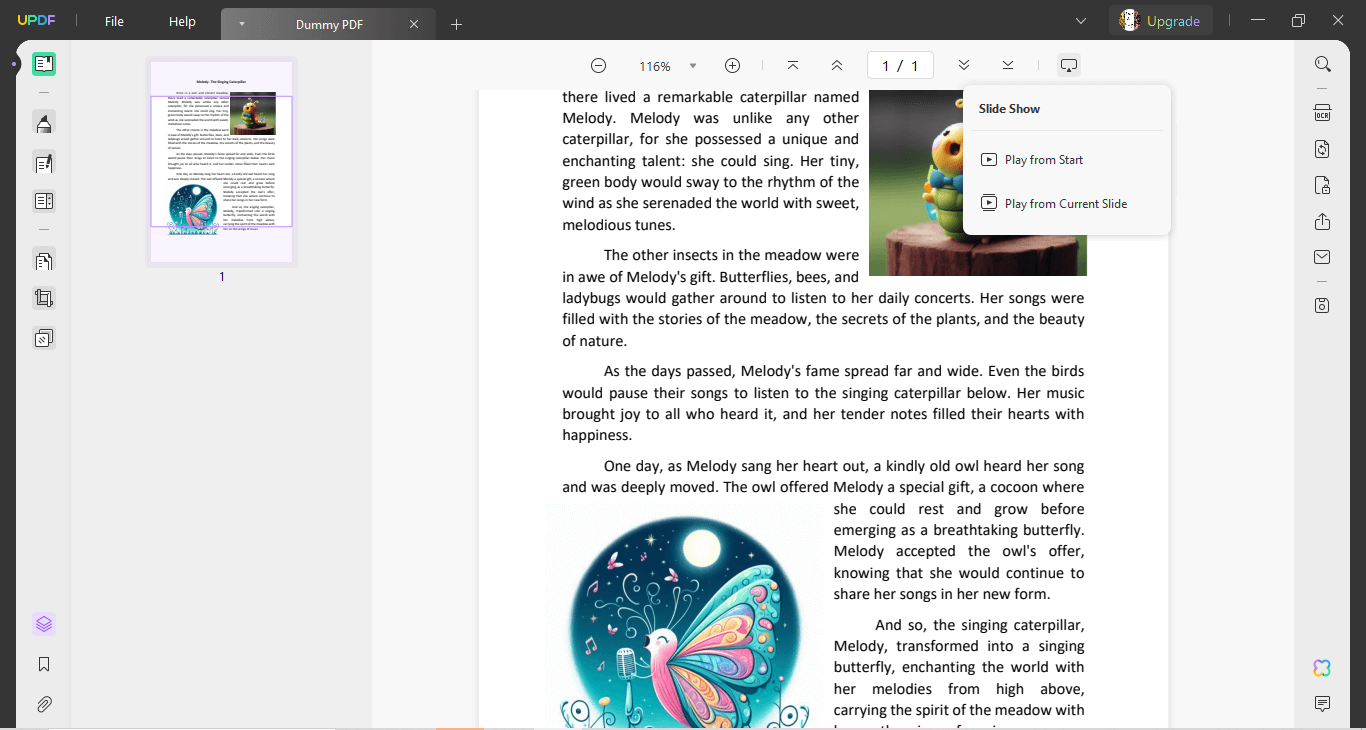1366x730 pixels.
Task: Open the zoom percentage dropdown
Action: pyautogui.click(x=691, y=65)
